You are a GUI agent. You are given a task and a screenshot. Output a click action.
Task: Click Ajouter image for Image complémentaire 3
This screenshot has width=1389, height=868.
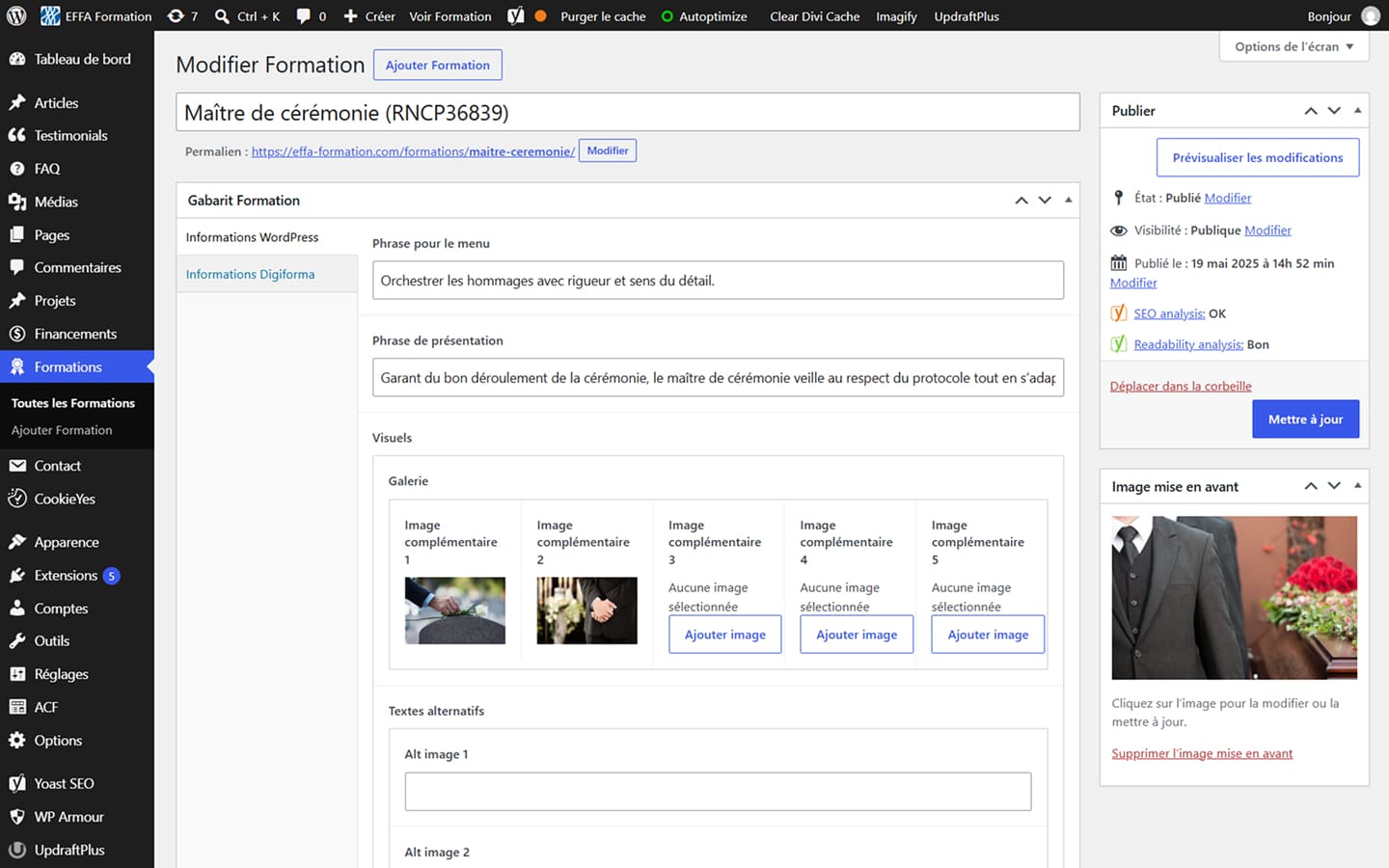tap(725, 635)
